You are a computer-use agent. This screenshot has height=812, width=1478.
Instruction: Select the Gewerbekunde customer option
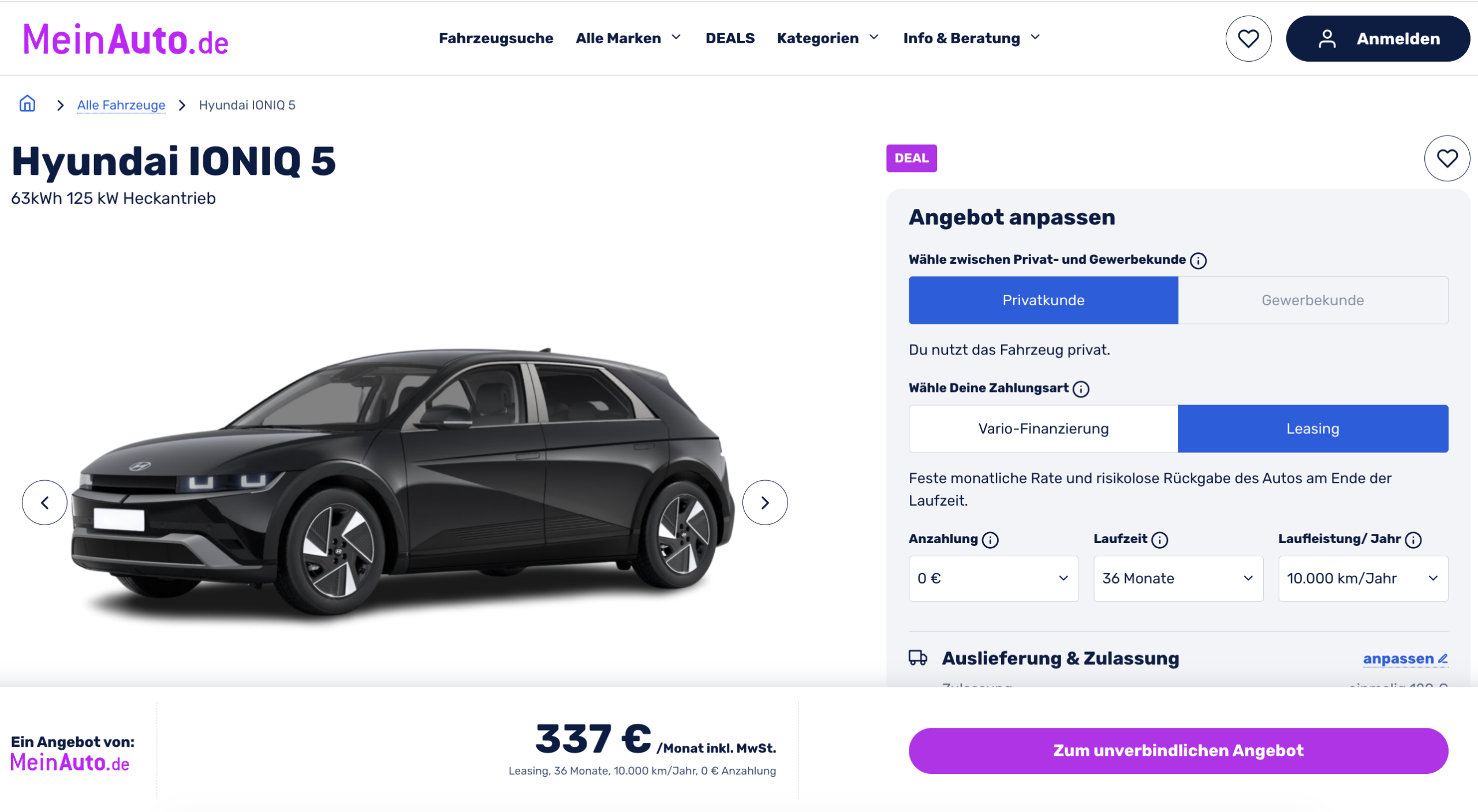click(1313, 300)
